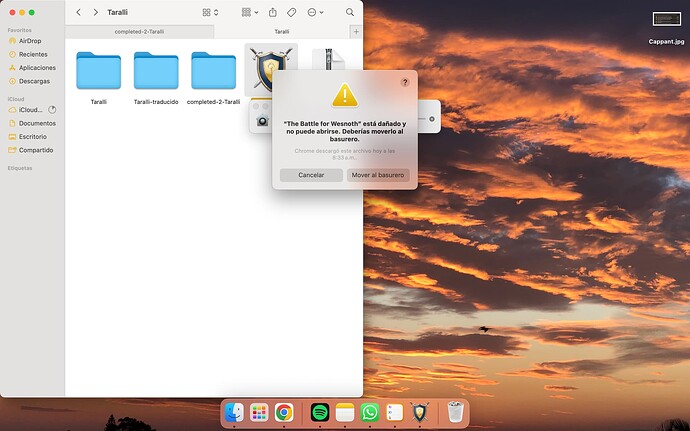Viewport: 690px width, 431px height.
Task: Click the Share icon in Finder toolbar
Action: [272, 12]
